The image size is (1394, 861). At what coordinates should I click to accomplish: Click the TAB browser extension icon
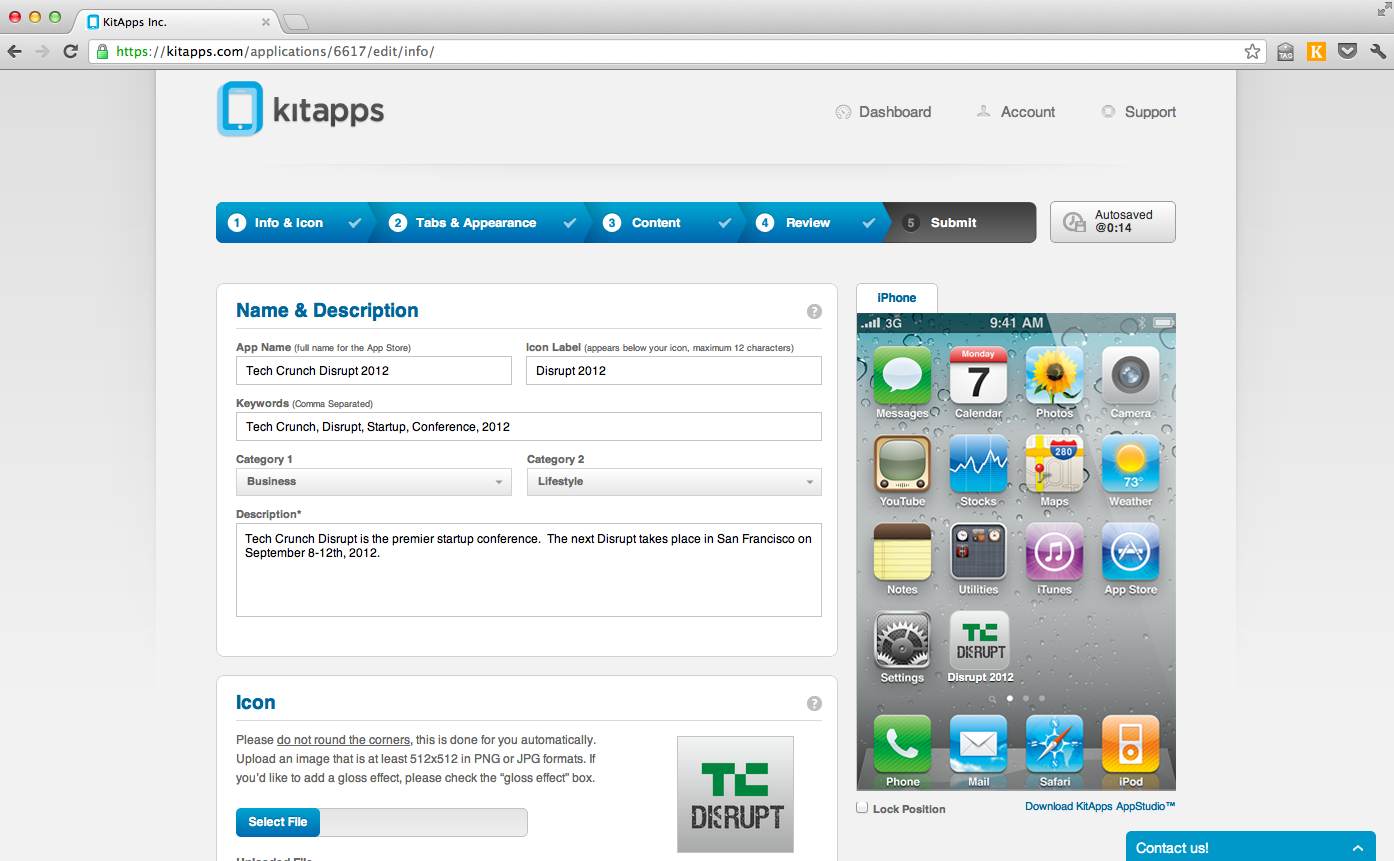[1285, 51]
